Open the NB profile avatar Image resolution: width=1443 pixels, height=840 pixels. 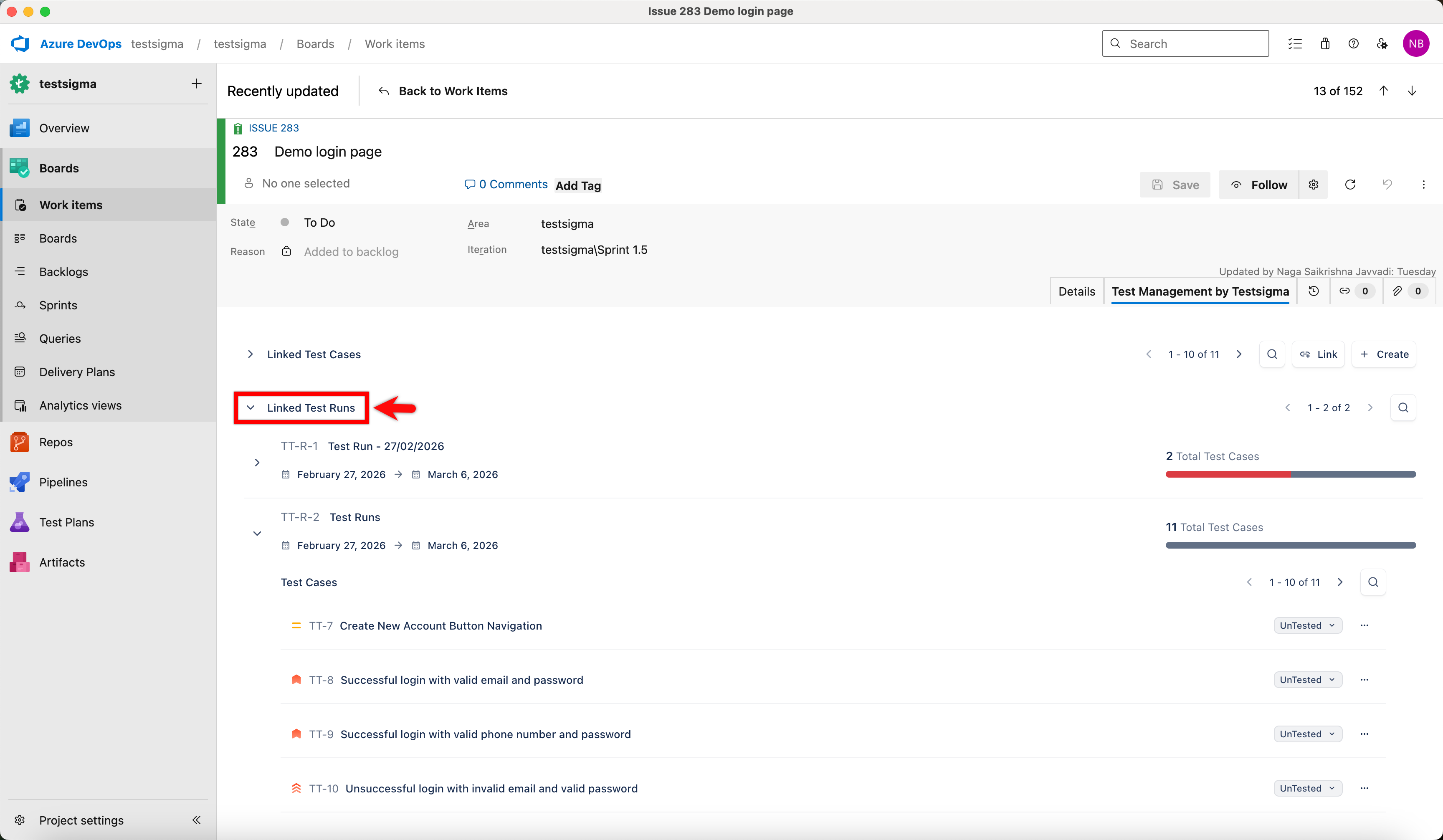tap(1416, 43)
